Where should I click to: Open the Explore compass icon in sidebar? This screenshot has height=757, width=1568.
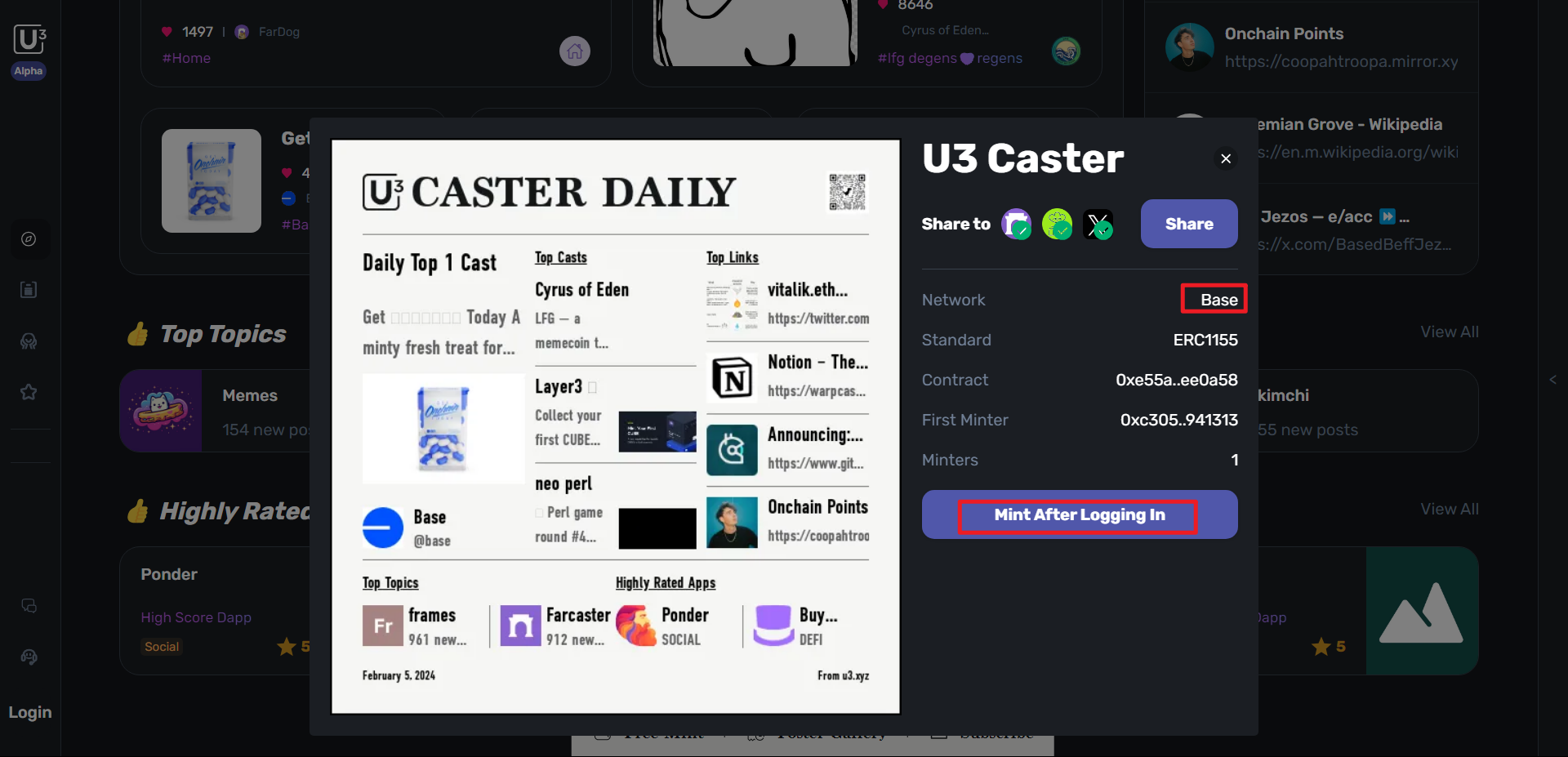(29, 239)
